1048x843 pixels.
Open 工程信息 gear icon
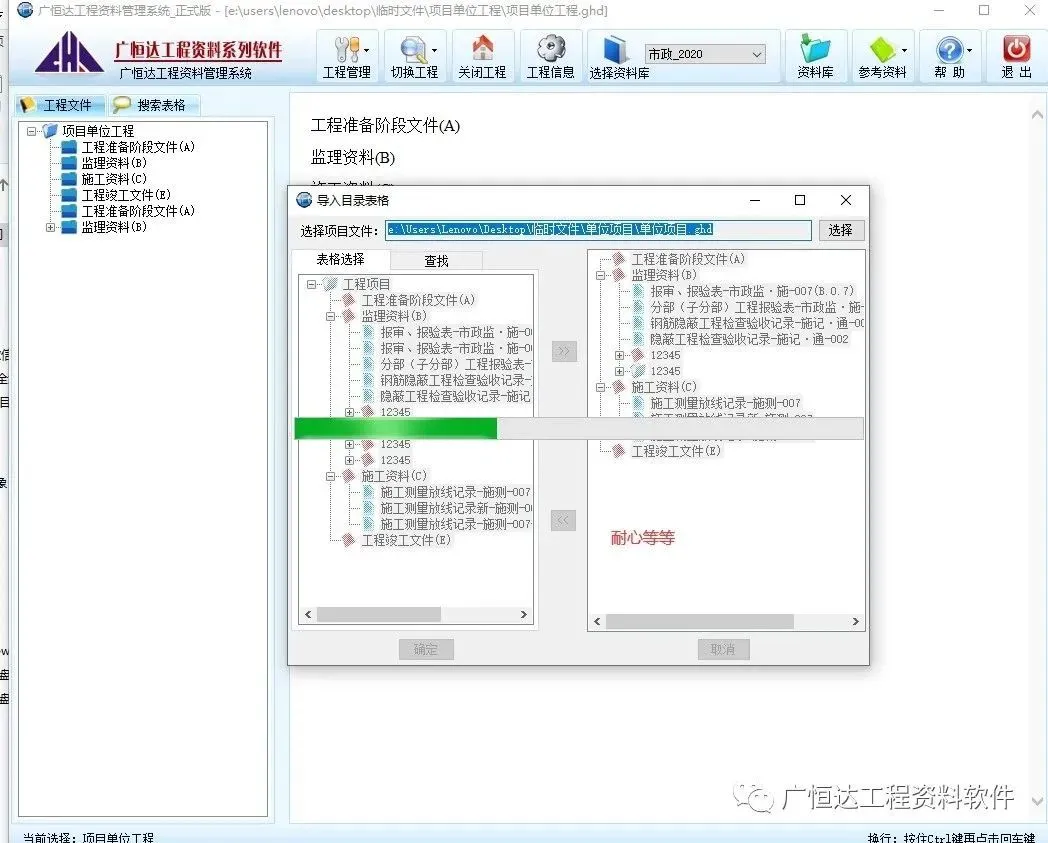[551, 49]
